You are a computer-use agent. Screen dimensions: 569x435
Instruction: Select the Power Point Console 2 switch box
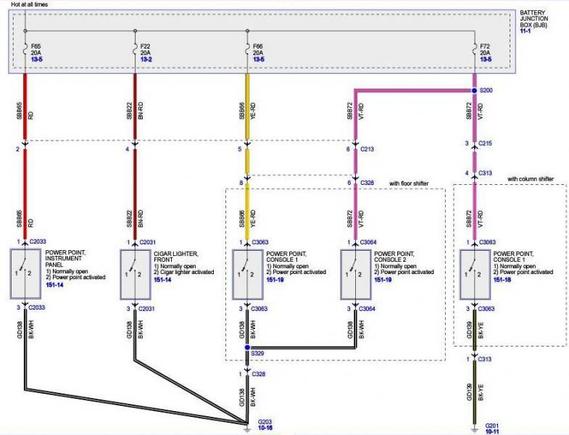(355, 274)
